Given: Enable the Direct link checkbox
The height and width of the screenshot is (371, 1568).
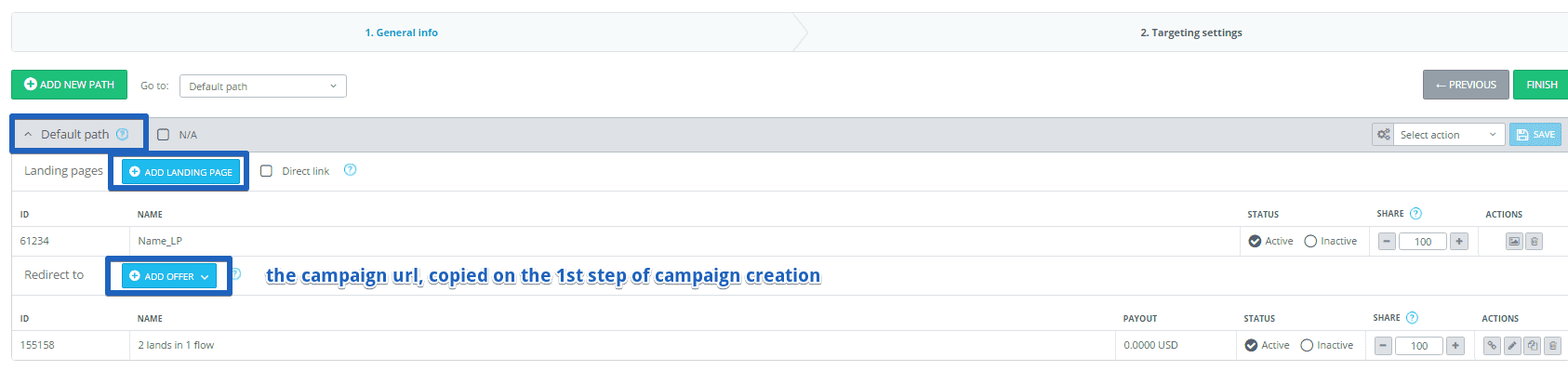Looking at the screenshot, I should (266, 171).
